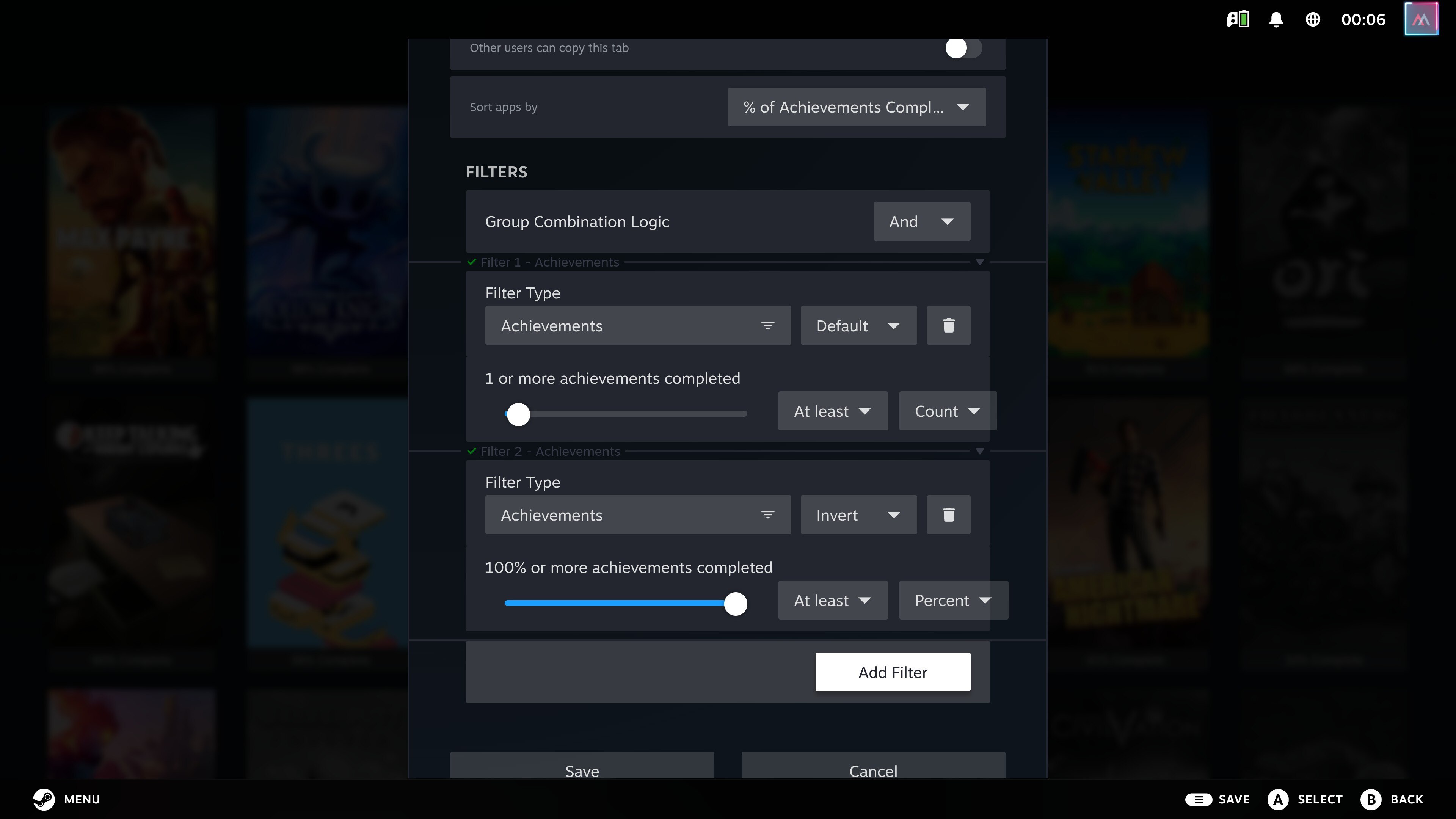1456x819 pixels.
Task: Open the 'Percent' dropdown in Filter 2
Action: click(x=953, y=600)
